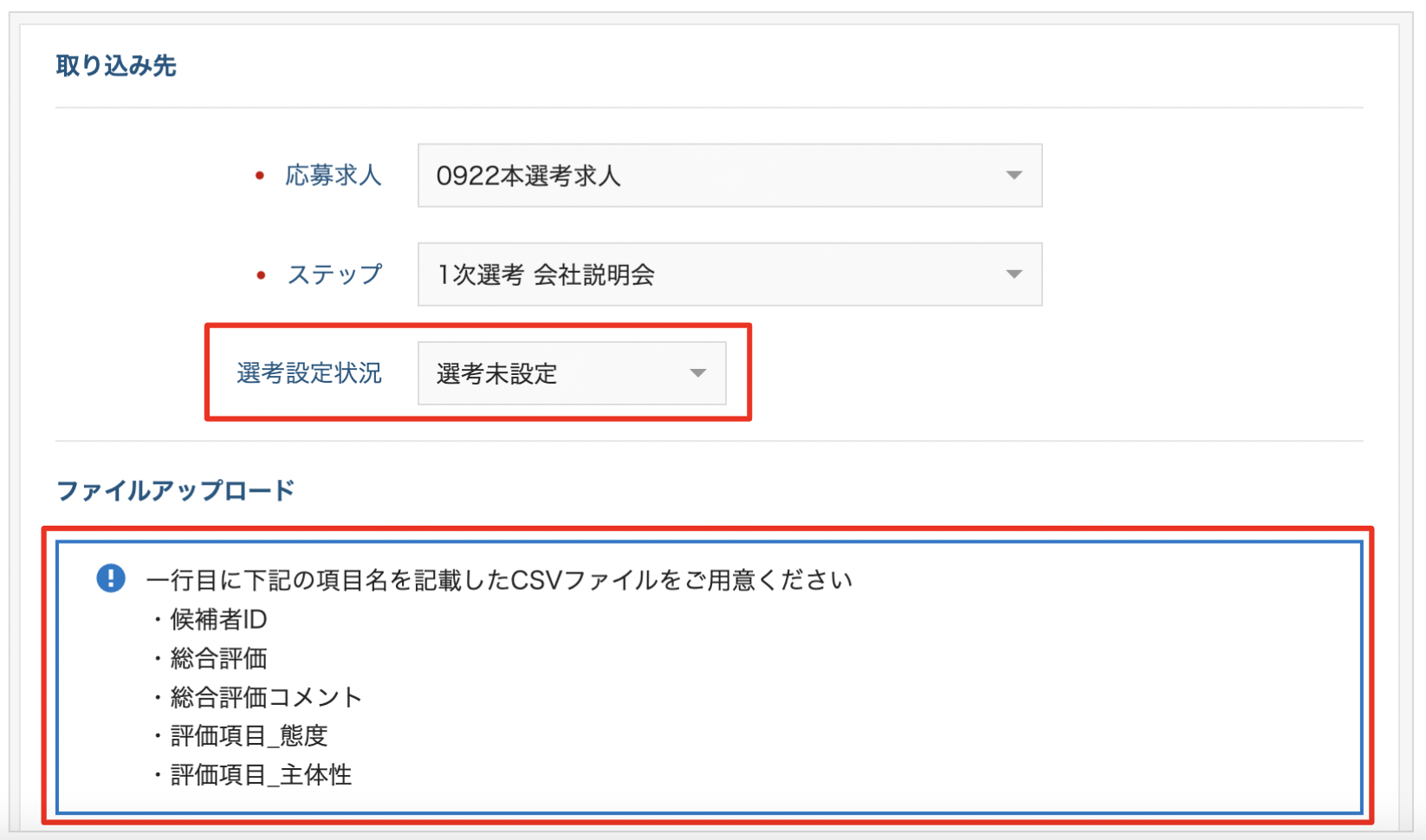Screen dimensions: 1426x840
Task: Click the arrow of the 応募求人 dropdown
Action: 1014,176
